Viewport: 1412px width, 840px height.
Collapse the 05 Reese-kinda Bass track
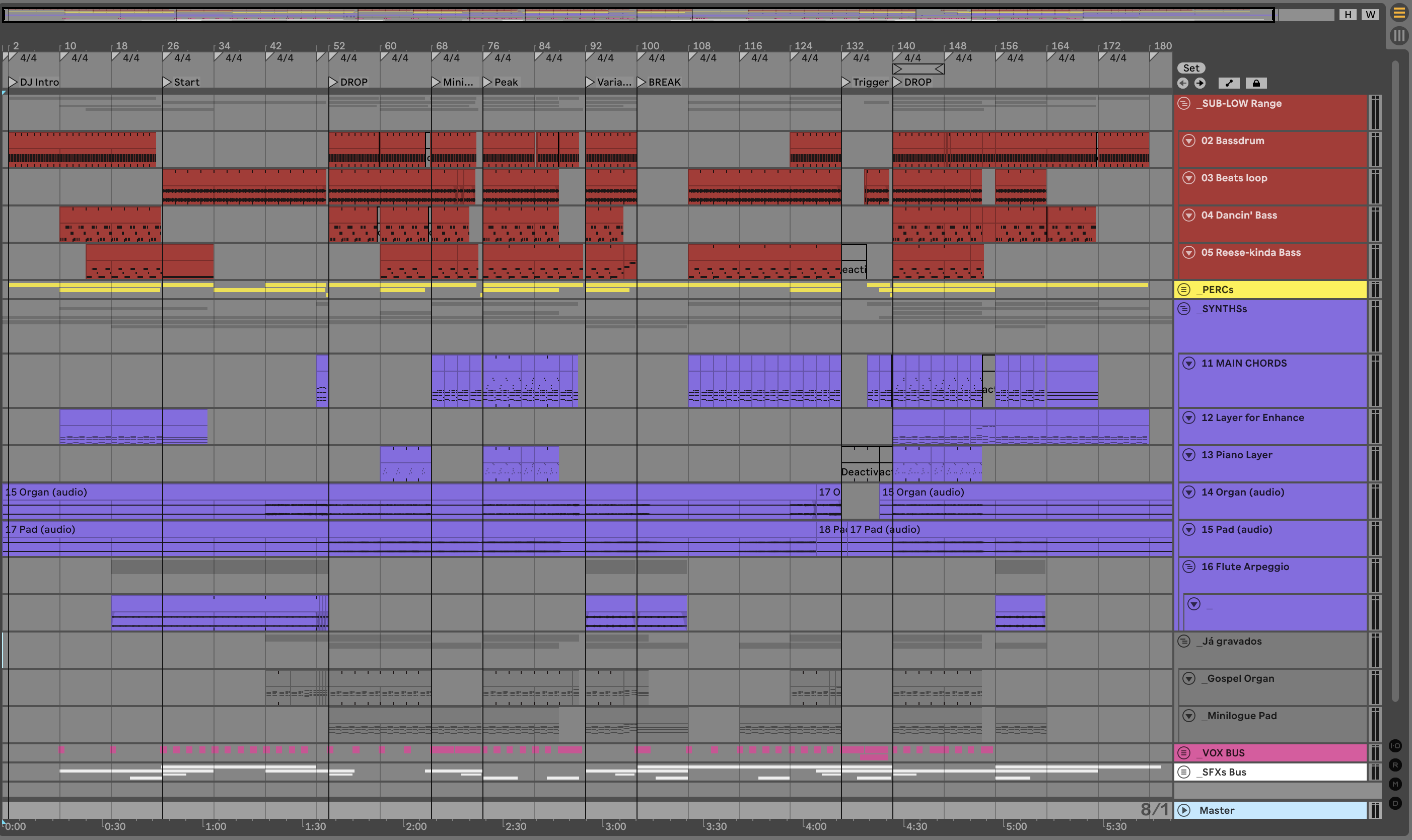[x=1189, y=252]
